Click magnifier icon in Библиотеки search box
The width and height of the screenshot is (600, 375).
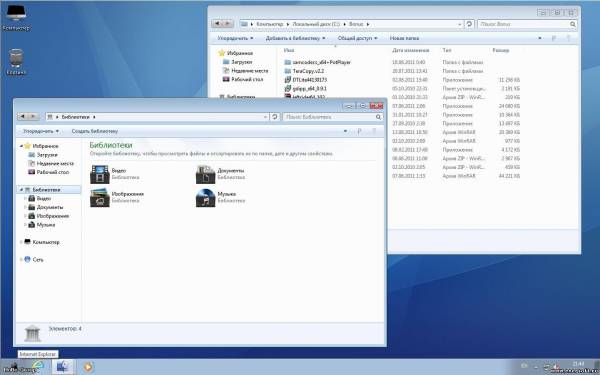point(378,117)
